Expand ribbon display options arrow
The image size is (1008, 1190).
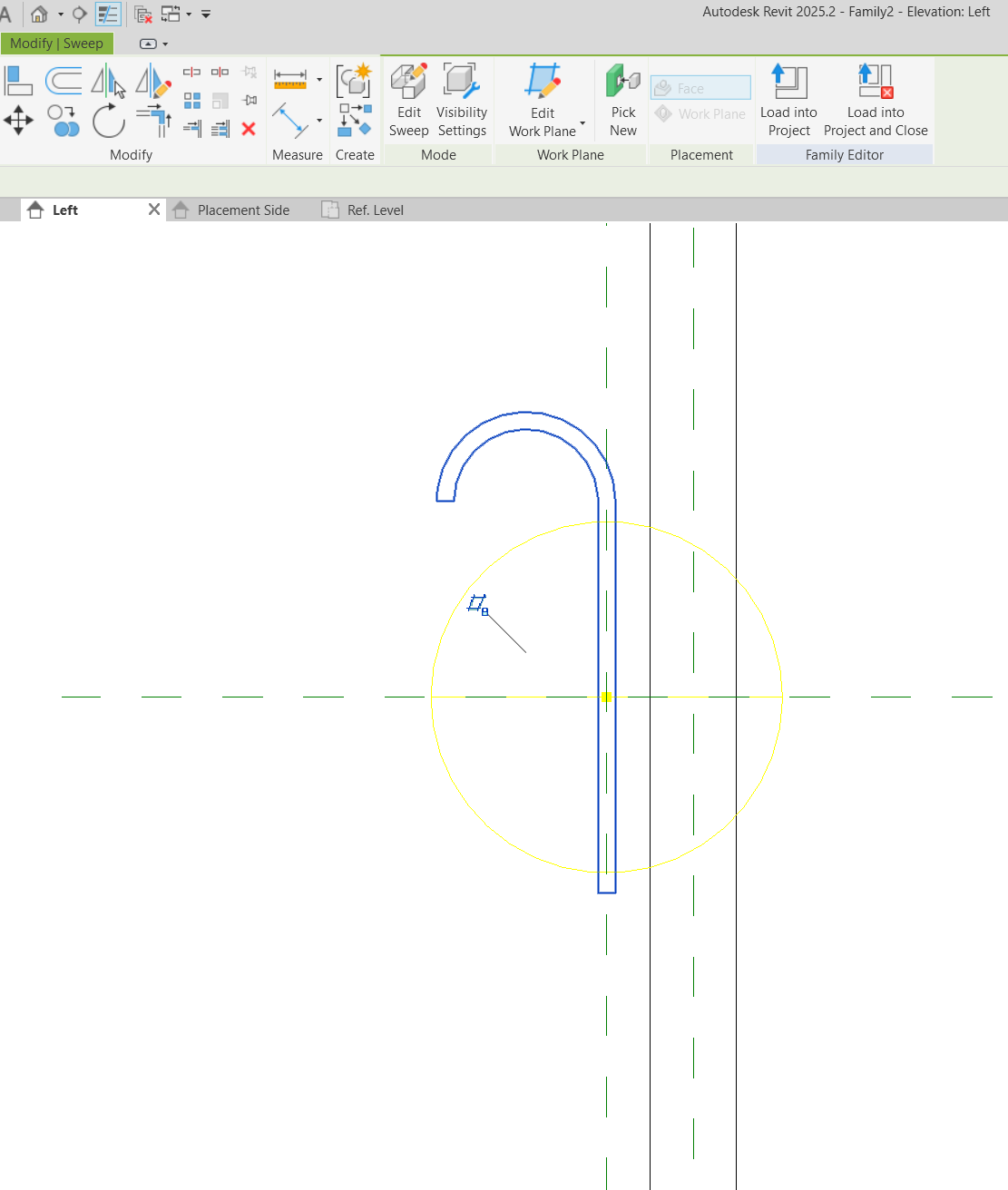[x=165, y=44]
